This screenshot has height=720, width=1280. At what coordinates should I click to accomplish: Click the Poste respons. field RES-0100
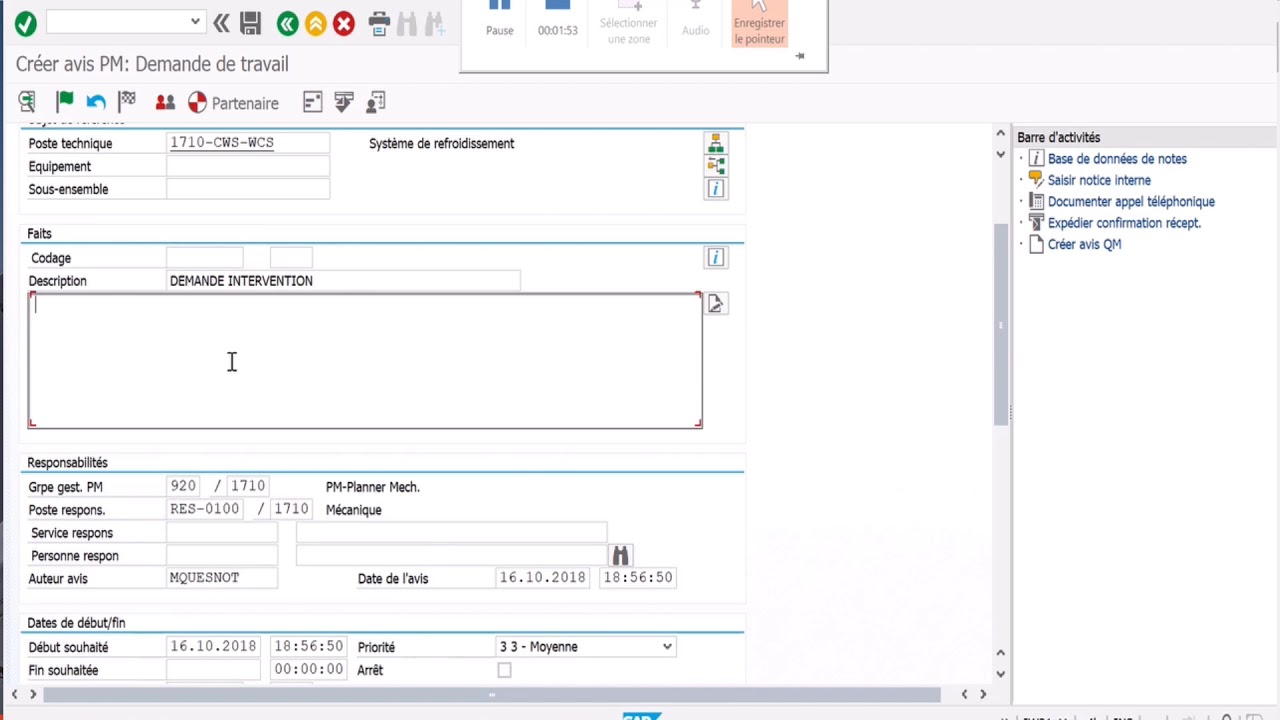(207, 510)
